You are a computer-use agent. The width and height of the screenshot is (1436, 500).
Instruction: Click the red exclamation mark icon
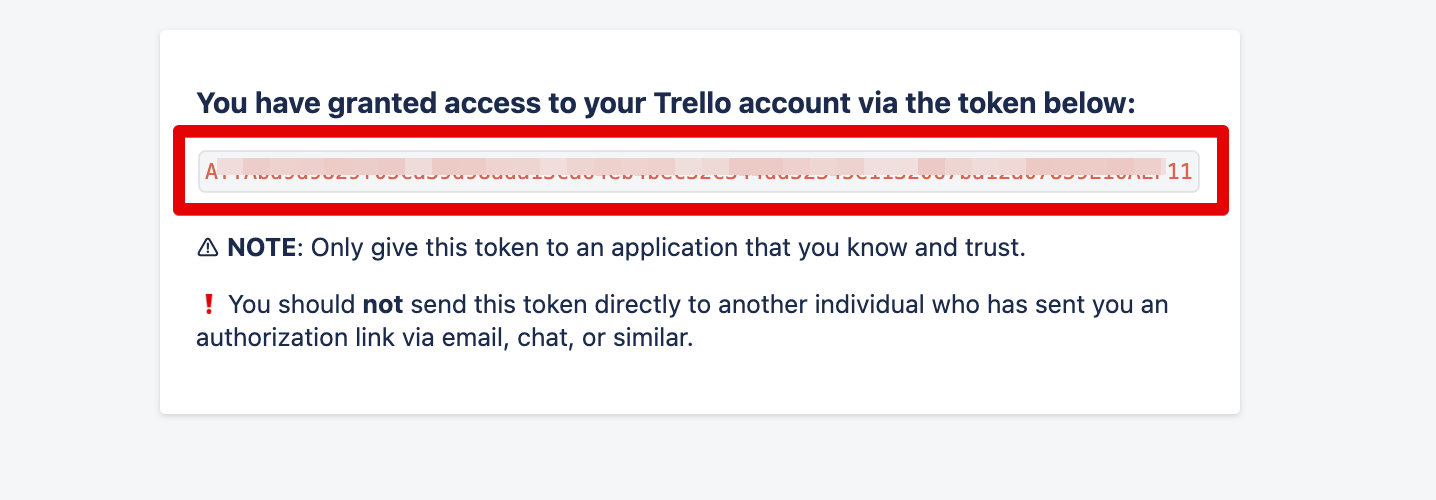coord(208,304)
